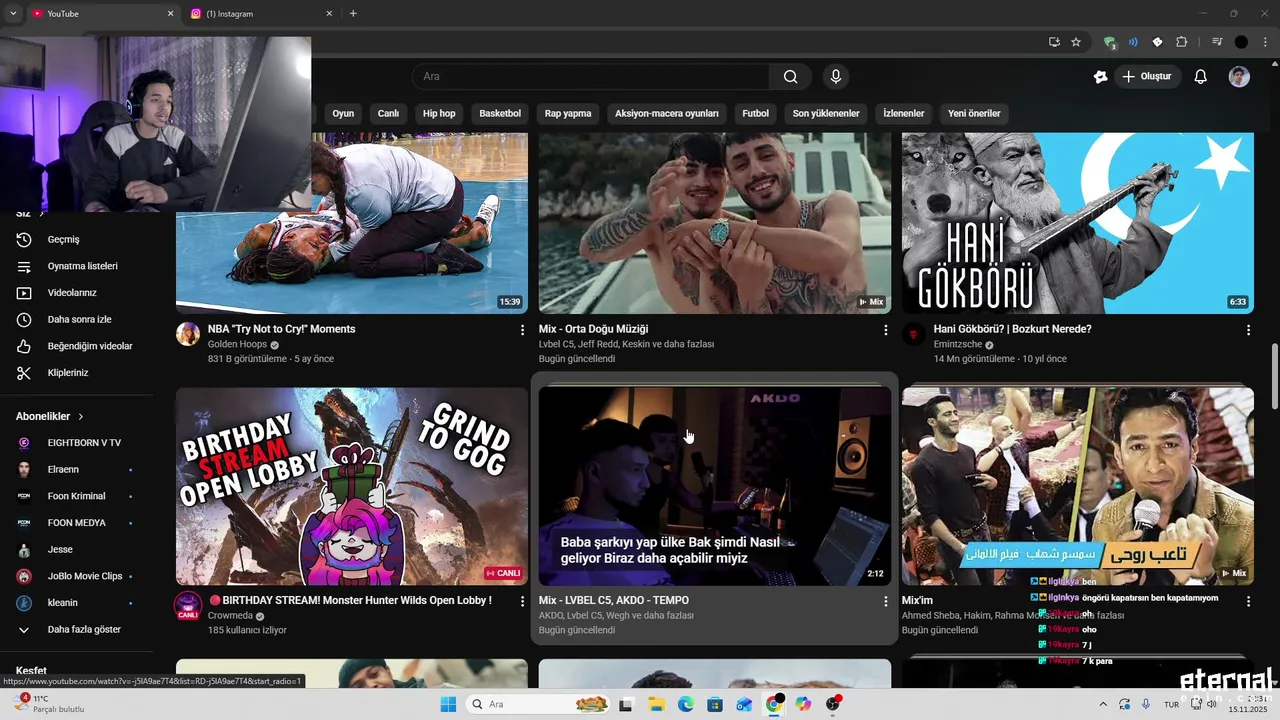
Task: Open the green shield extension icon
Action: 1110,42
